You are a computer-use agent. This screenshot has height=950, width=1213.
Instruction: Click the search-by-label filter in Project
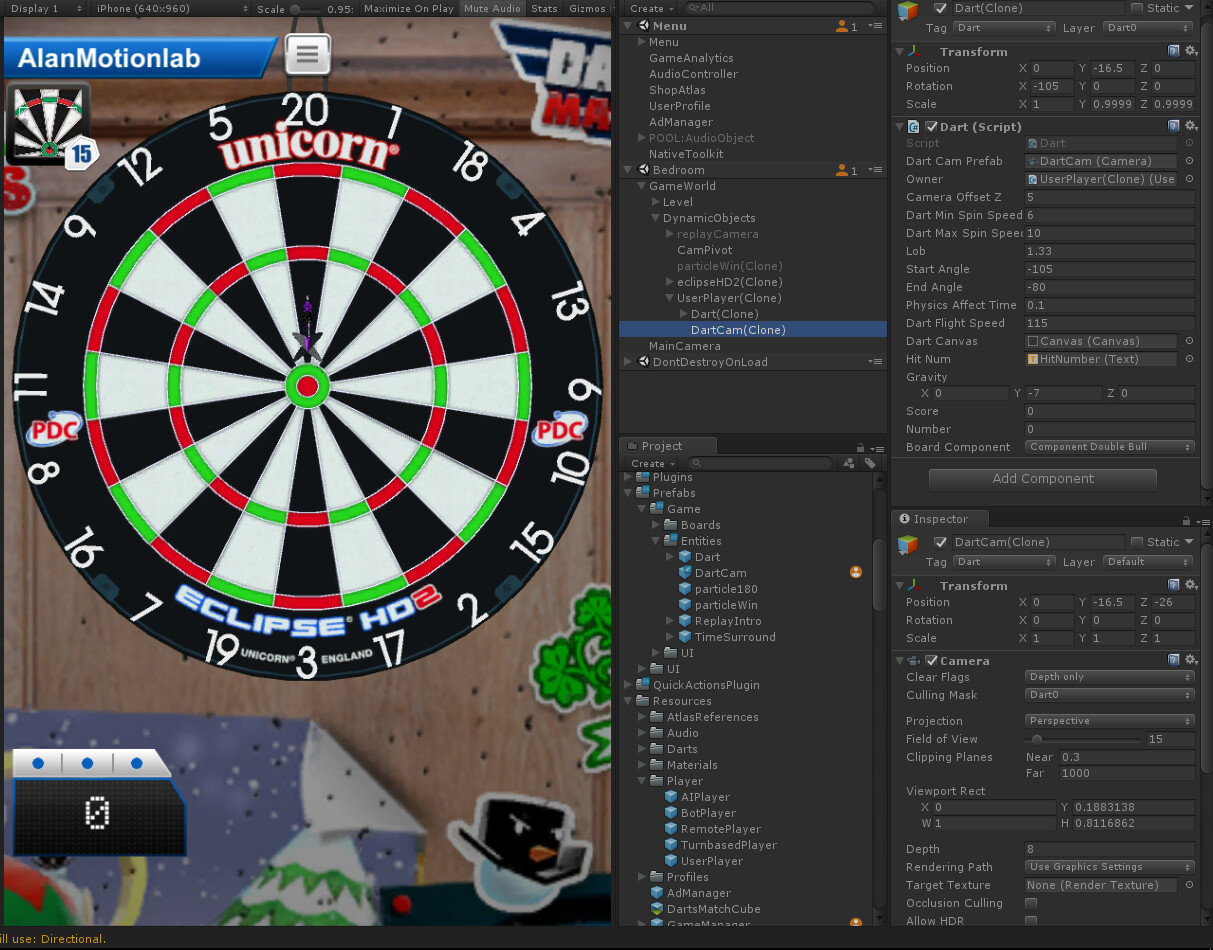coord(870,463)
